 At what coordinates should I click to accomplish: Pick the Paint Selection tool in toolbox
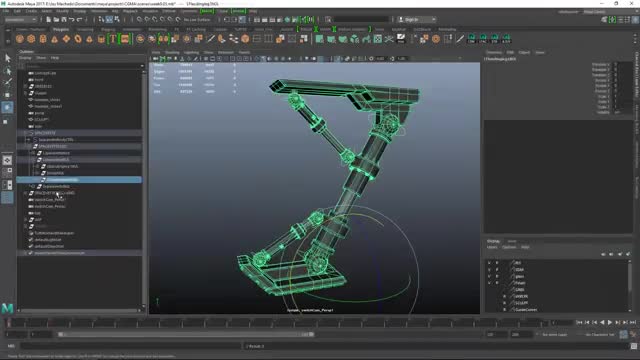coord(7,83)
